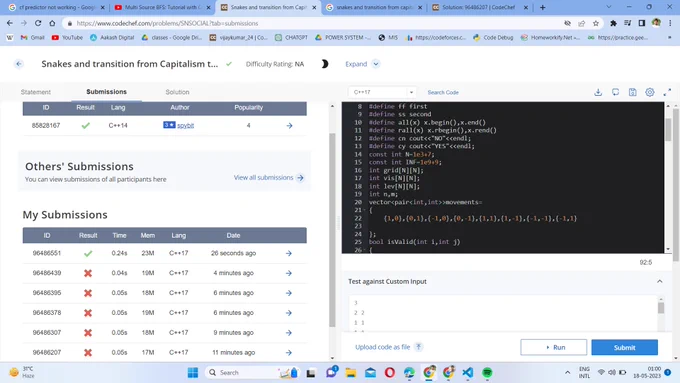Switch to Multi Source BFS YouTube tab
The width and height of the screenshot is (680, 383).
click(163, 7)
